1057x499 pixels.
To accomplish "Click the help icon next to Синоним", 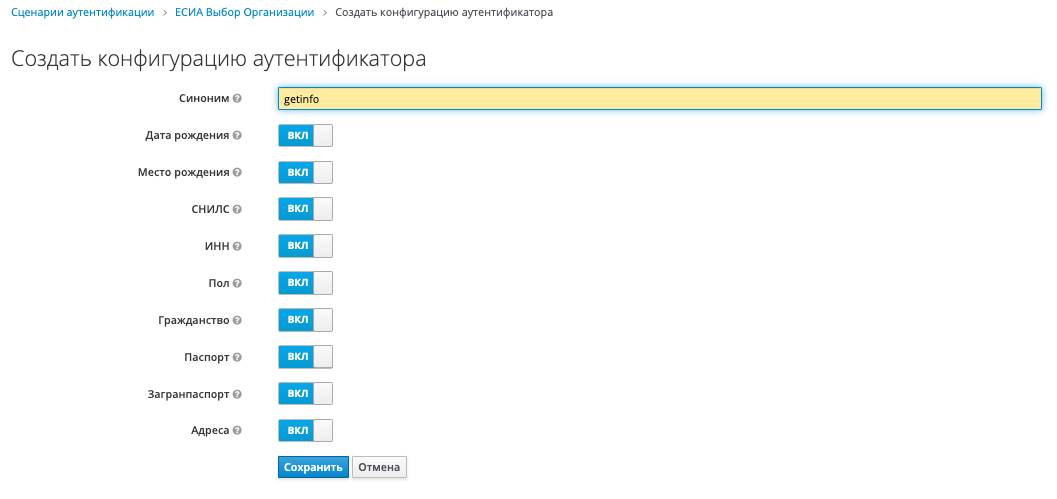I will pyautogui.click(x=237, y=98).
